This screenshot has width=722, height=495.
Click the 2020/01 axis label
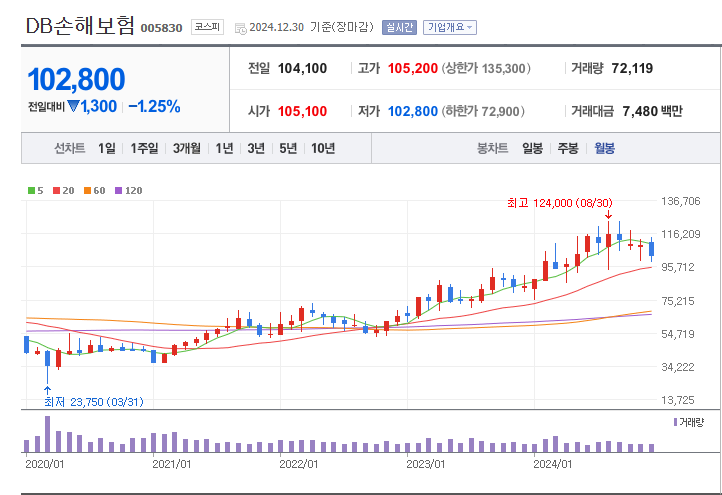tap(45, 464)
